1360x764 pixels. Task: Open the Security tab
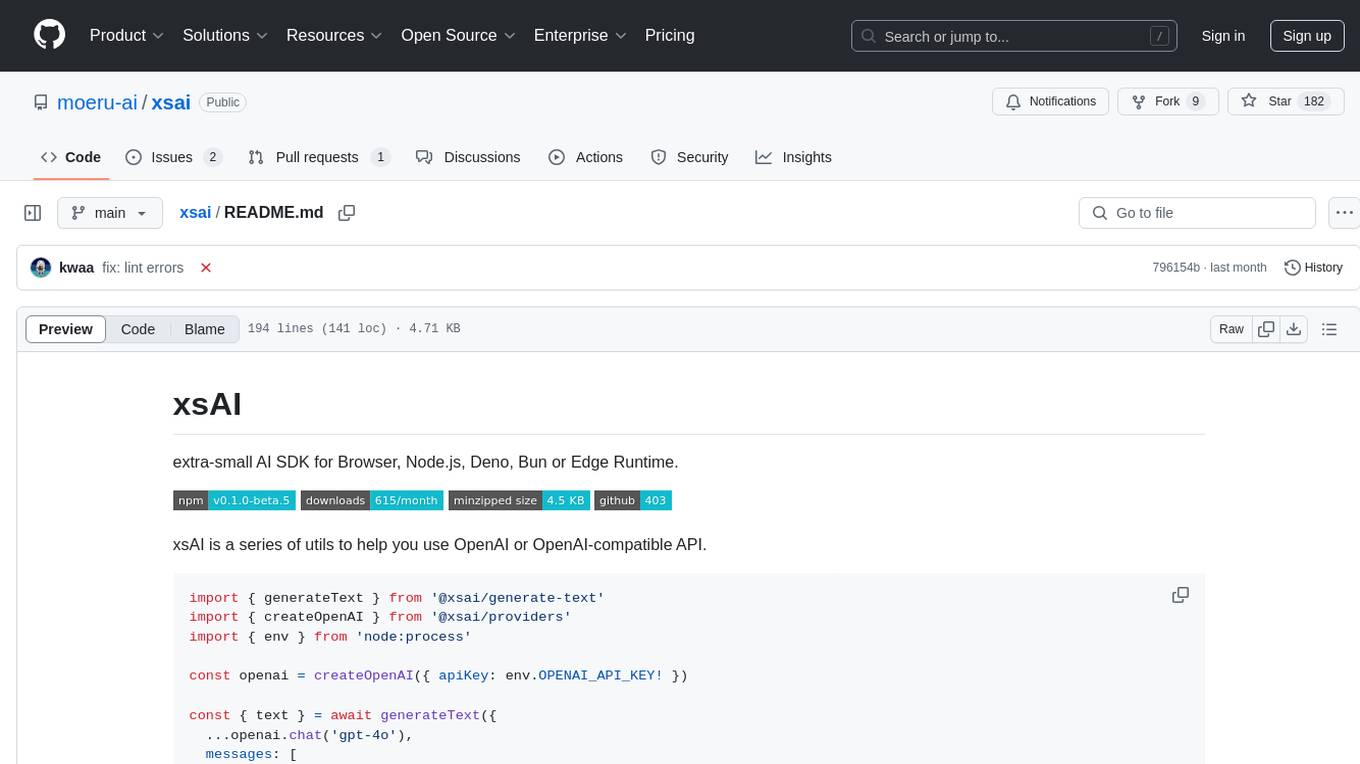pos(690,157)
